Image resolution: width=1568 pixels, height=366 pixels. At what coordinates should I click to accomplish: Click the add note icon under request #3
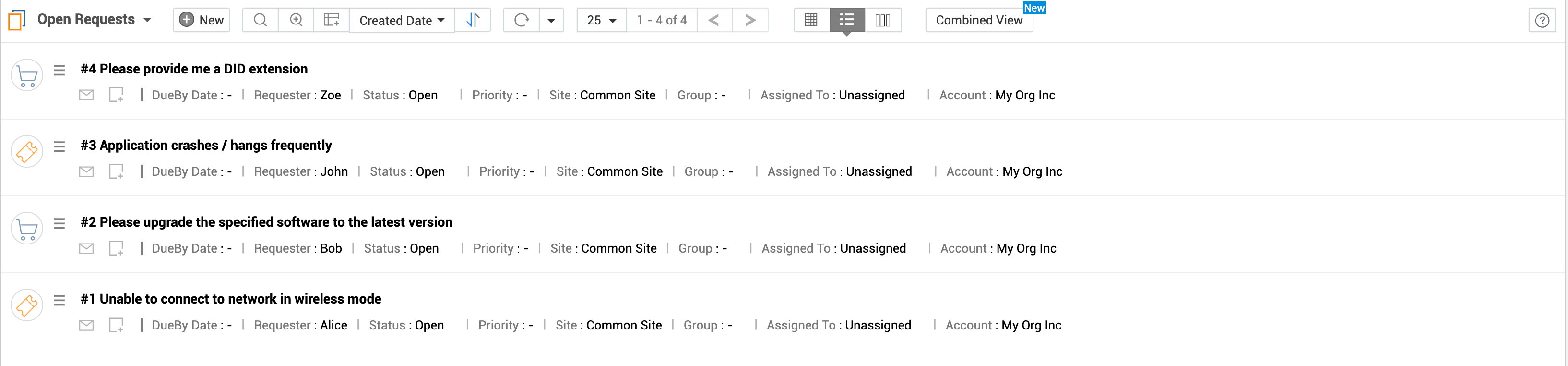point(116,172)
